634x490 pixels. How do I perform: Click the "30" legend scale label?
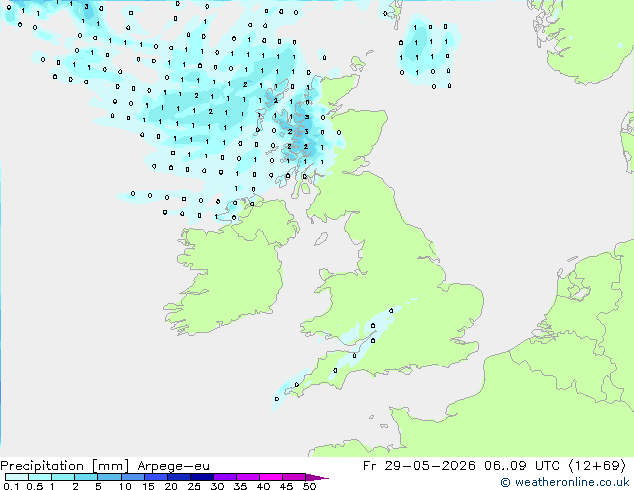217,486
